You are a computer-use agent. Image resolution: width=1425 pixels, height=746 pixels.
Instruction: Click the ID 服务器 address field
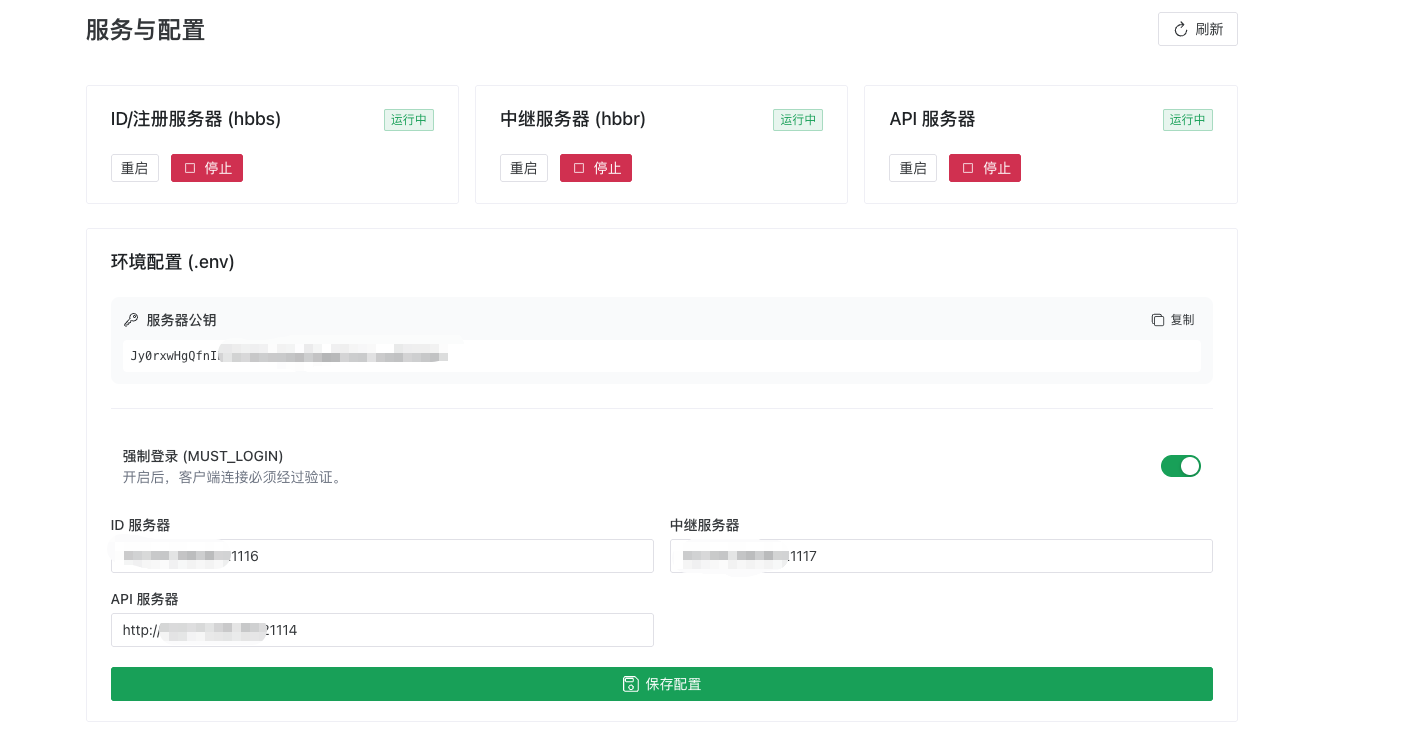coord(382,556)
